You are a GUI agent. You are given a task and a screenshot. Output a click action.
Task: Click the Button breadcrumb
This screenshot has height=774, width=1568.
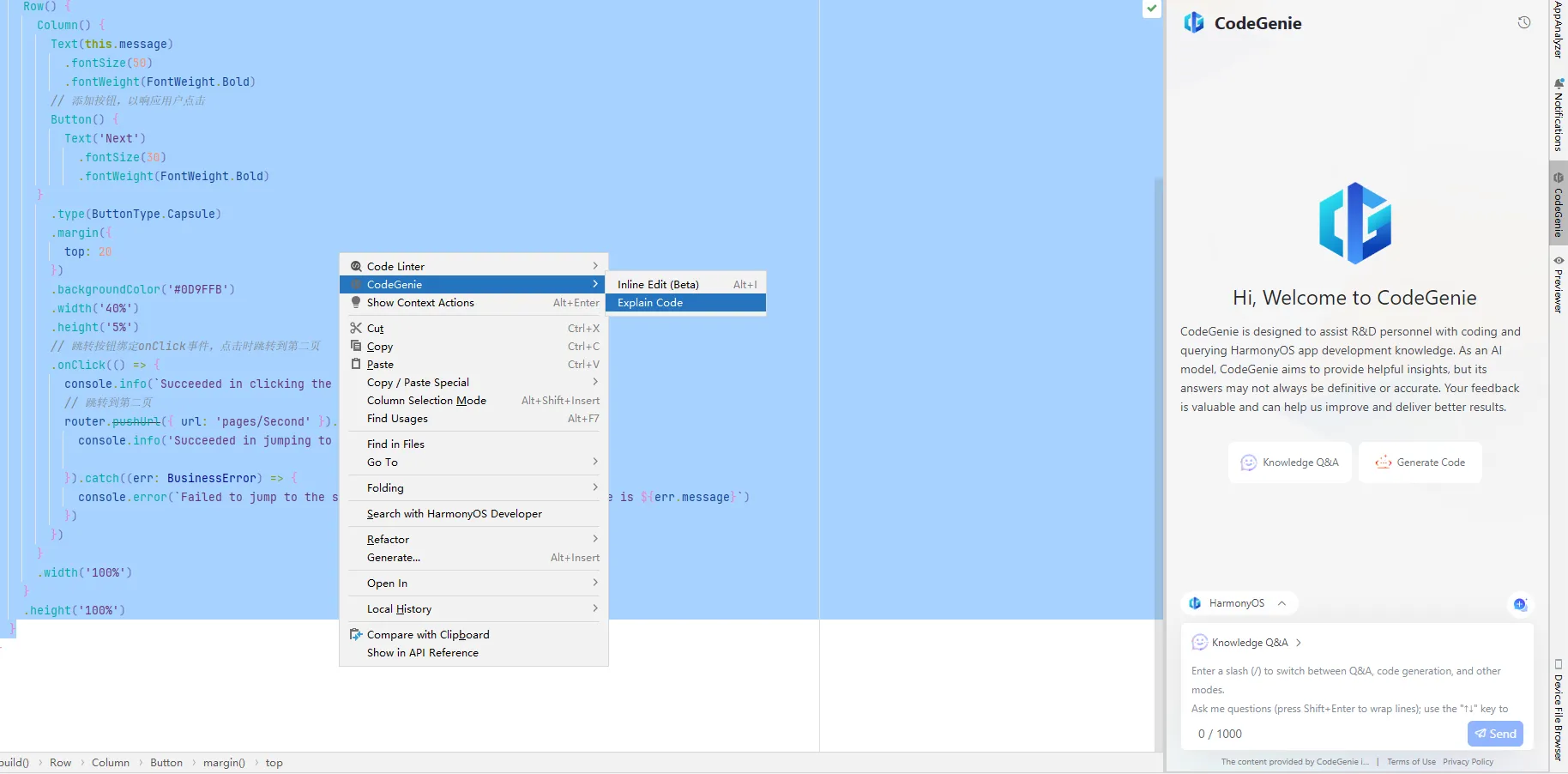tap(166, 763)
